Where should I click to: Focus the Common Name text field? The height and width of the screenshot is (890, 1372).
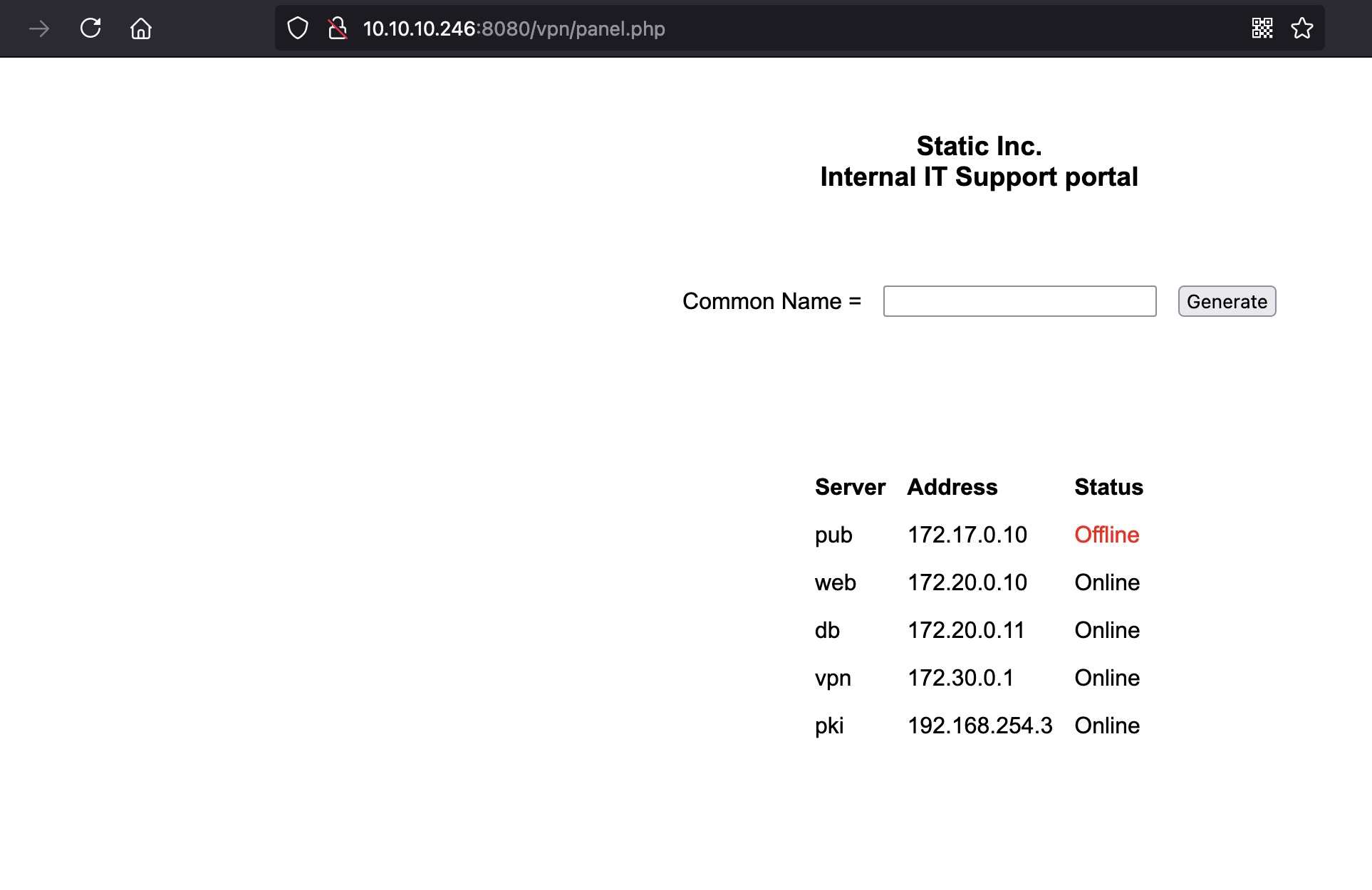click(x=1019, y=301)
